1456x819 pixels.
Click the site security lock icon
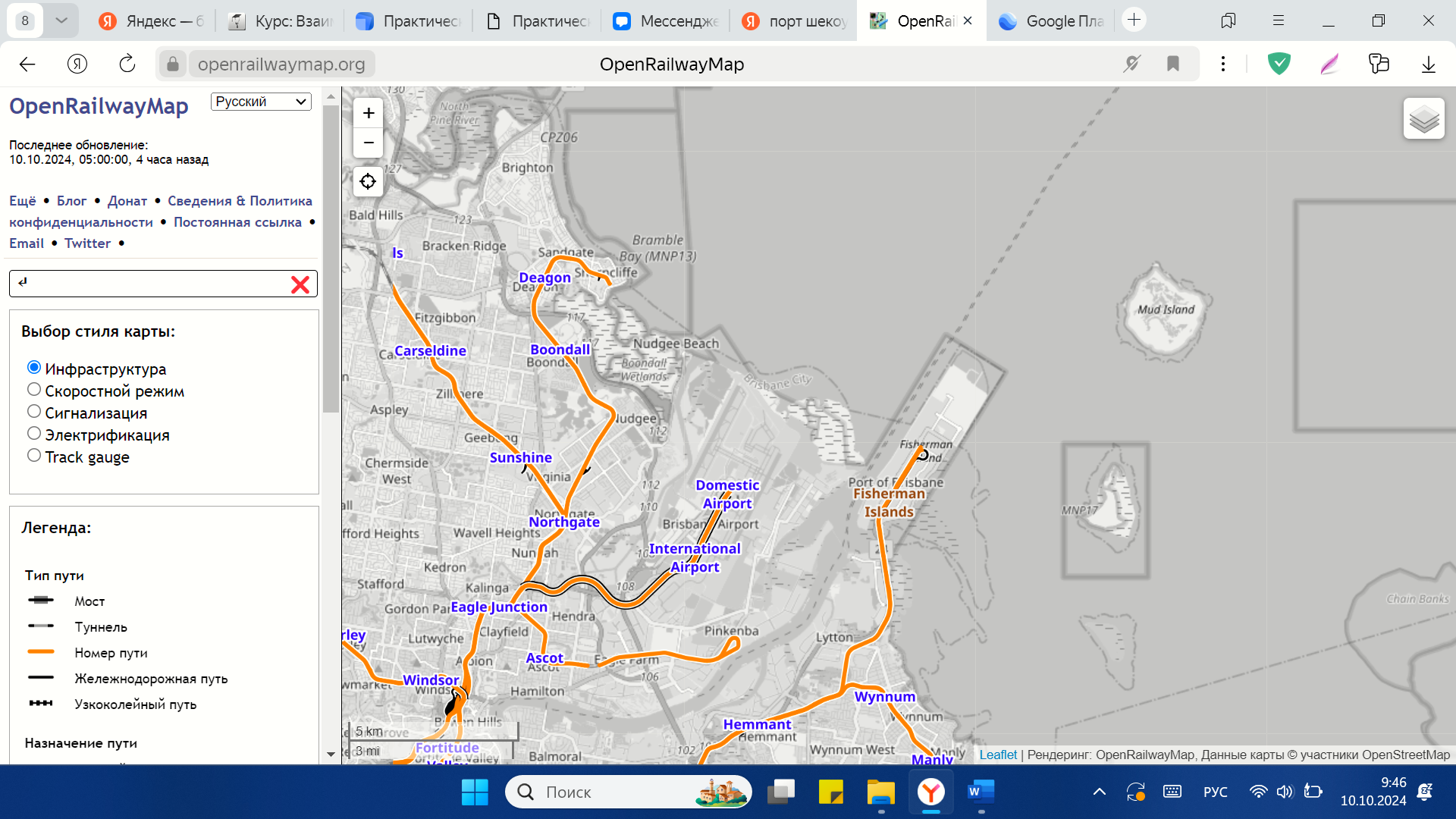tap(173, 64)
